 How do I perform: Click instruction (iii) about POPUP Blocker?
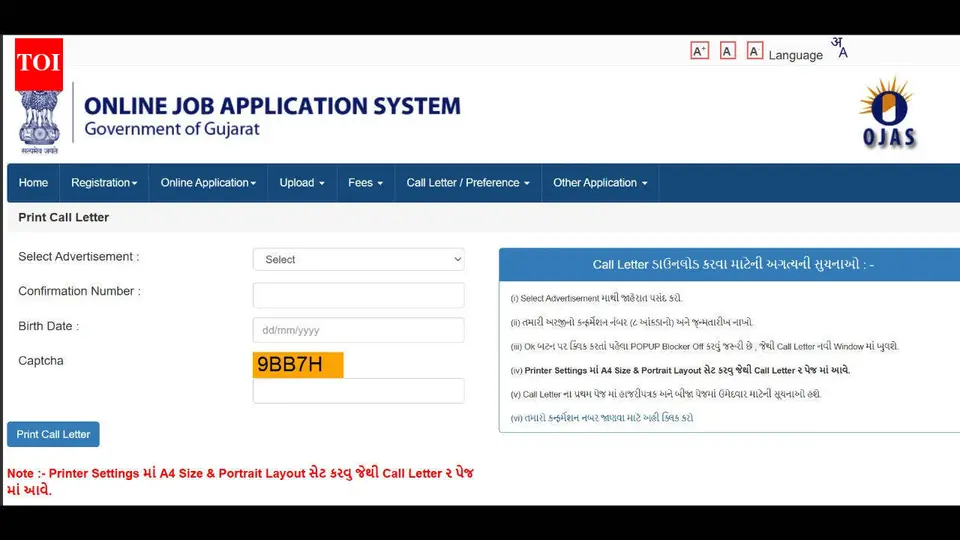point(704,347)
